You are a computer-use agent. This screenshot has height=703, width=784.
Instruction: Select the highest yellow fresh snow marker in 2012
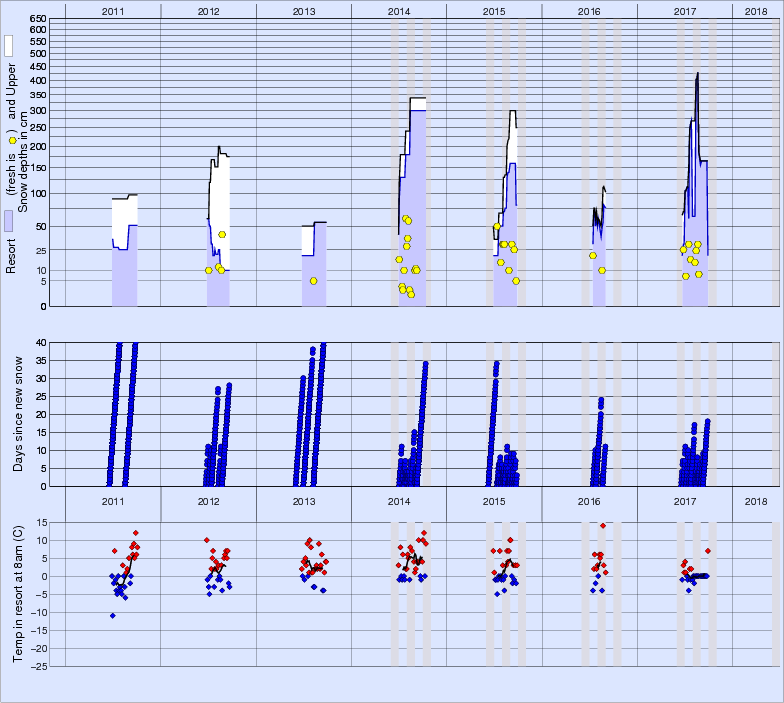point(222,234)
